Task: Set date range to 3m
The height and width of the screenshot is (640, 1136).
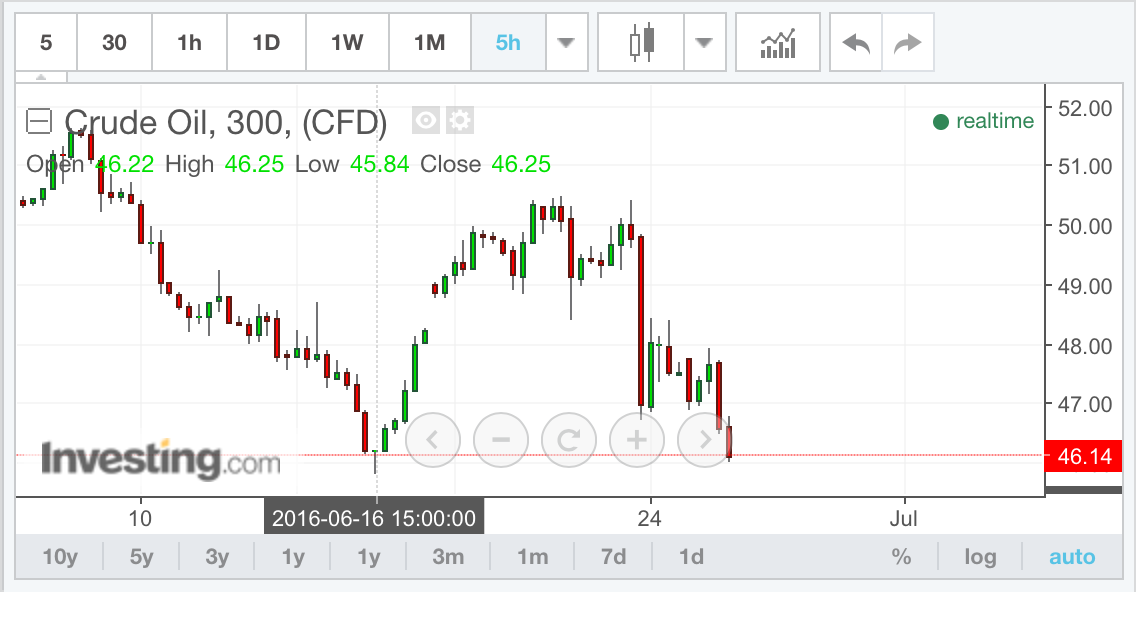Action: click(448, 557)
